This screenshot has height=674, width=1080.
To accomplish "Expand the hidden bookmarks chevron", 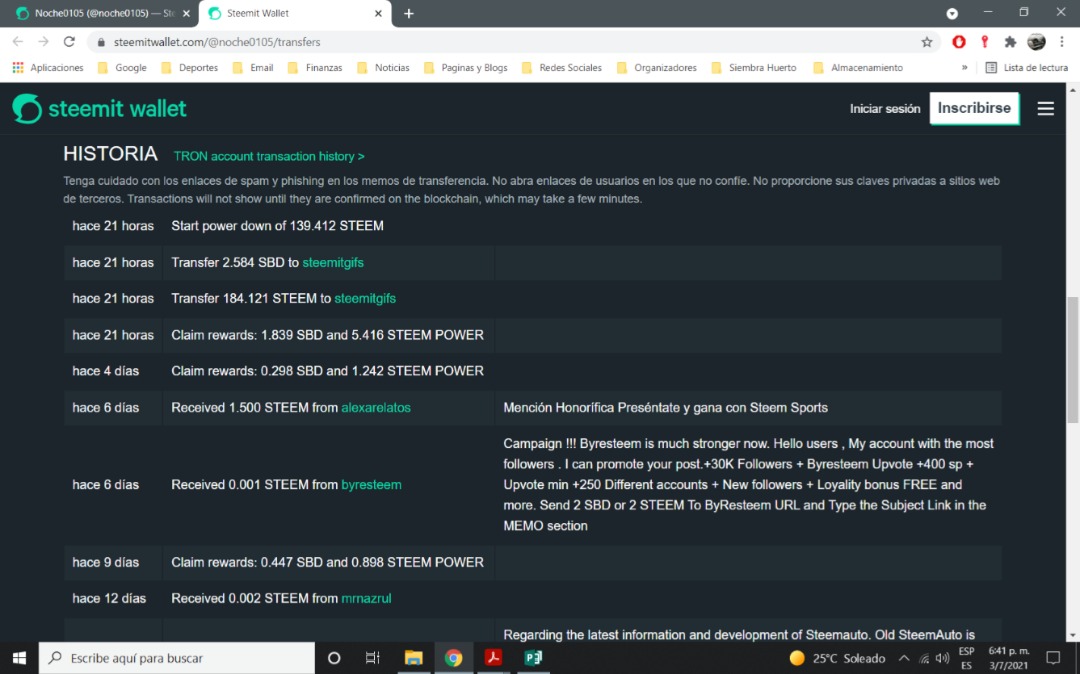I will click(x=964, y=67).
